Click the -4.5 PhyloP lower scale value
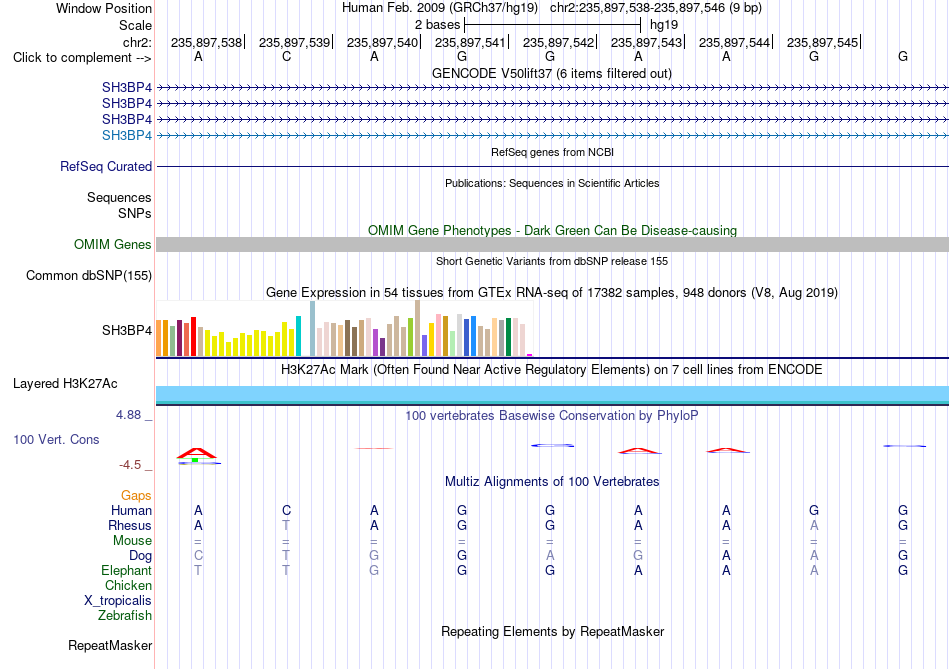This screenshot has width=950, height=669. pyautogui.click(x=130, y=465)
